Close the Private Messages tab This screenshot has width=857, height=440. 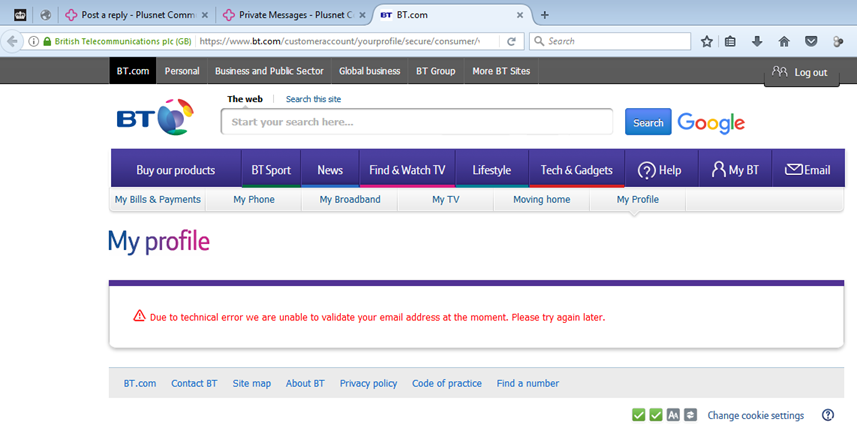pyautogui.click(x=362, y=15)
